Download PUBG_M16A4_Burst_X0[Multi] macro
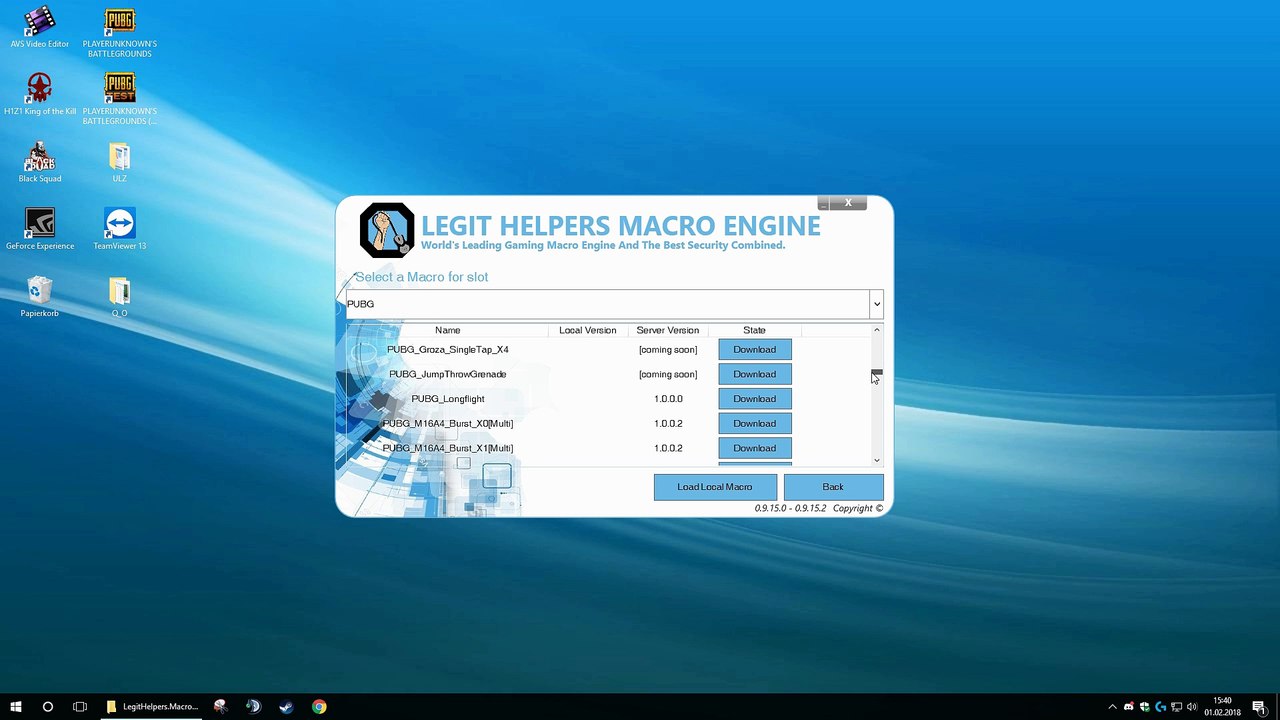1280x720 pixels. coord(755,424)
